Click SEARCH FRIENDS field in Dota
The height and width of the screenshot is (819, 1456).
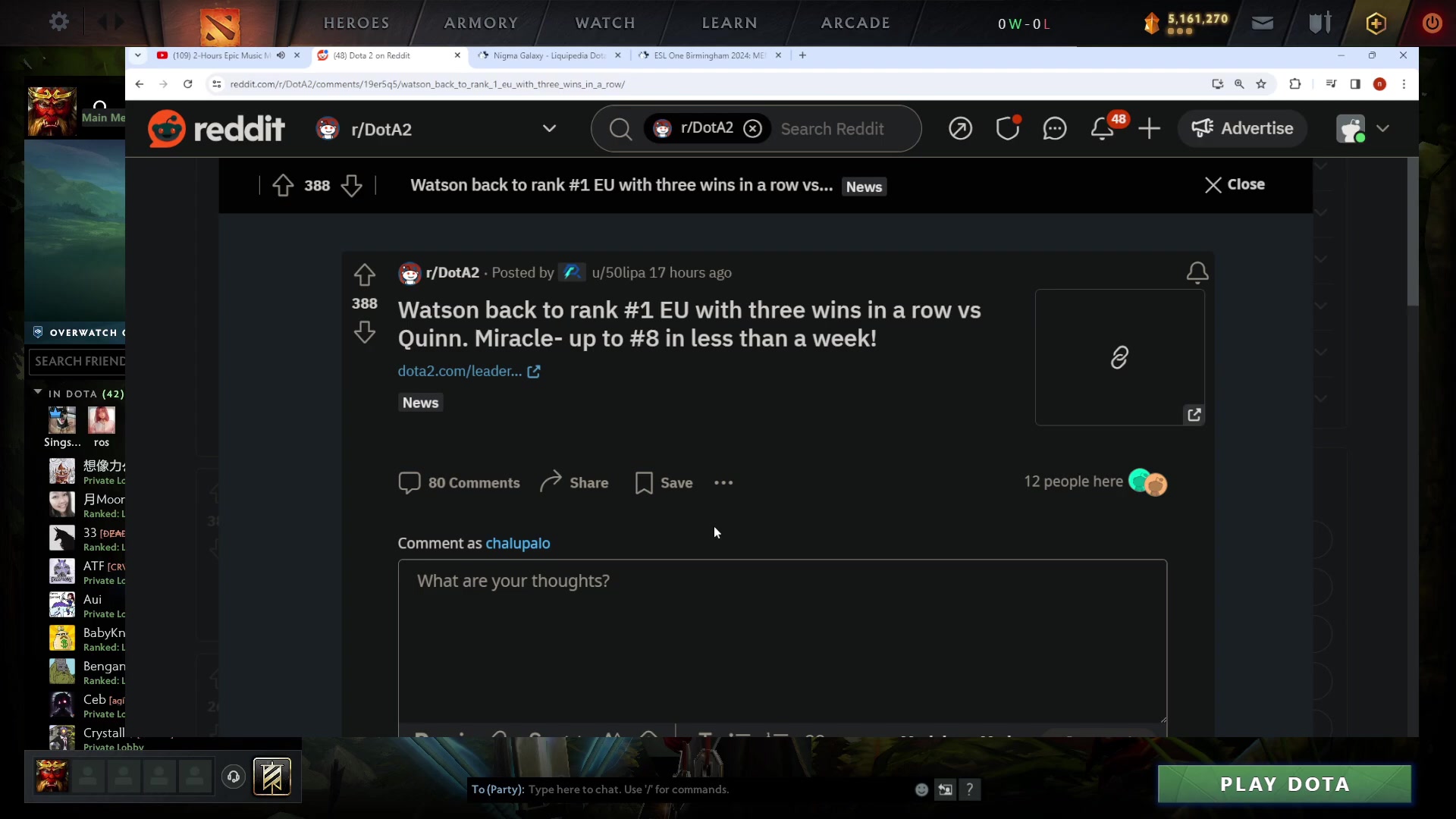tap(77, 362)
